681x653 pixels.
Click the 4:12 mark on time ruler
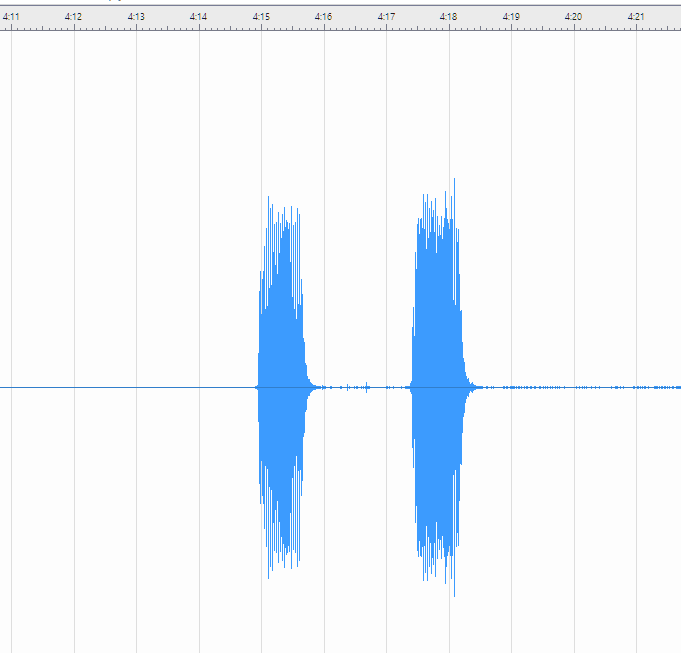73,17
